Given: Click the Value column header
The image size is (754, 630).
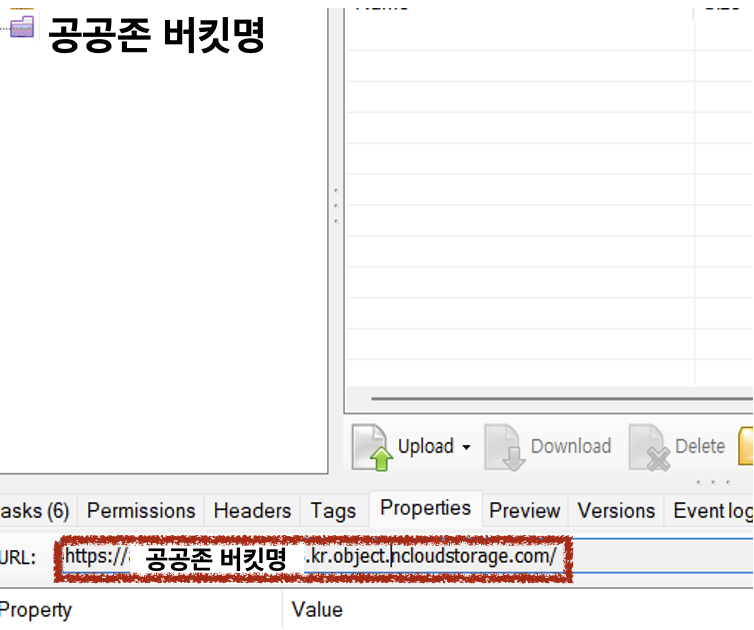Looking at the screenshot, I should [x=518, y=610].
